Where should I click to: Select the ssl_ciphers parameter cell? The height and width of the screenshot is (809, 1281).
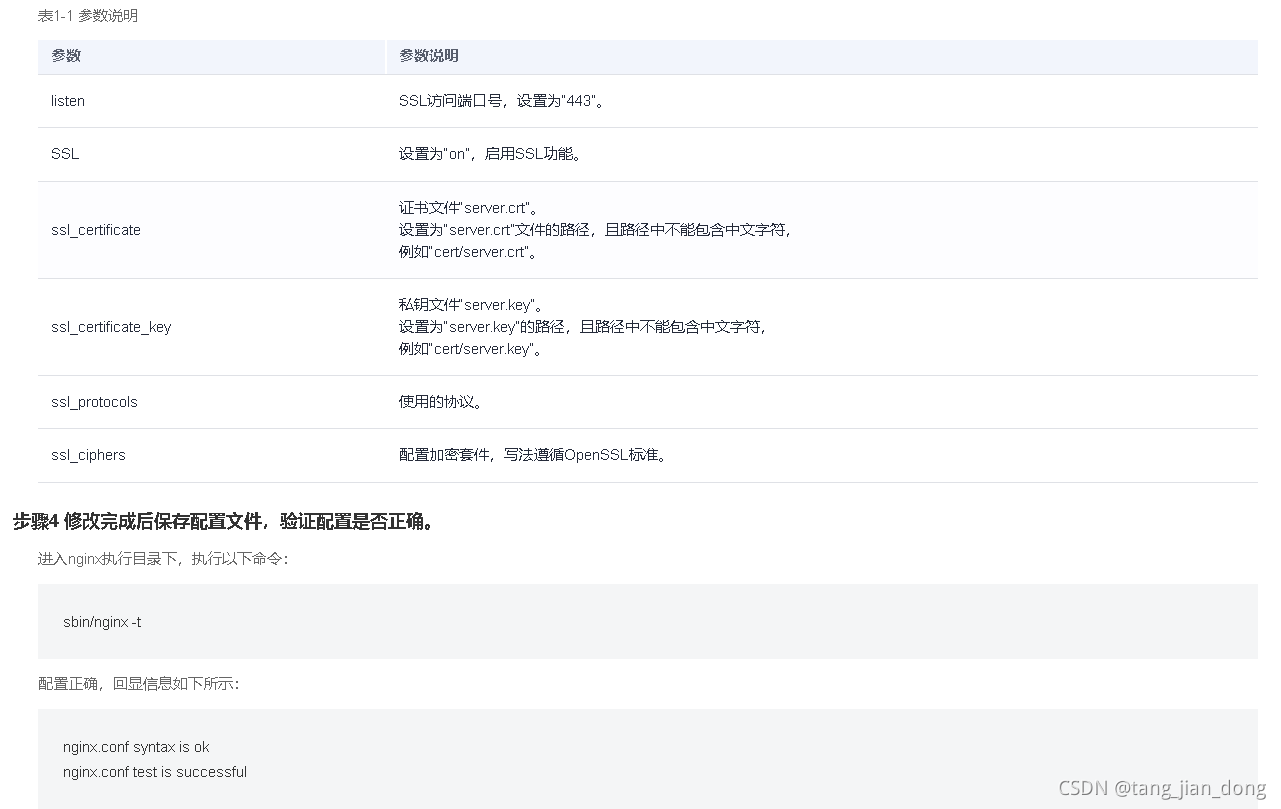coord(88,455)
